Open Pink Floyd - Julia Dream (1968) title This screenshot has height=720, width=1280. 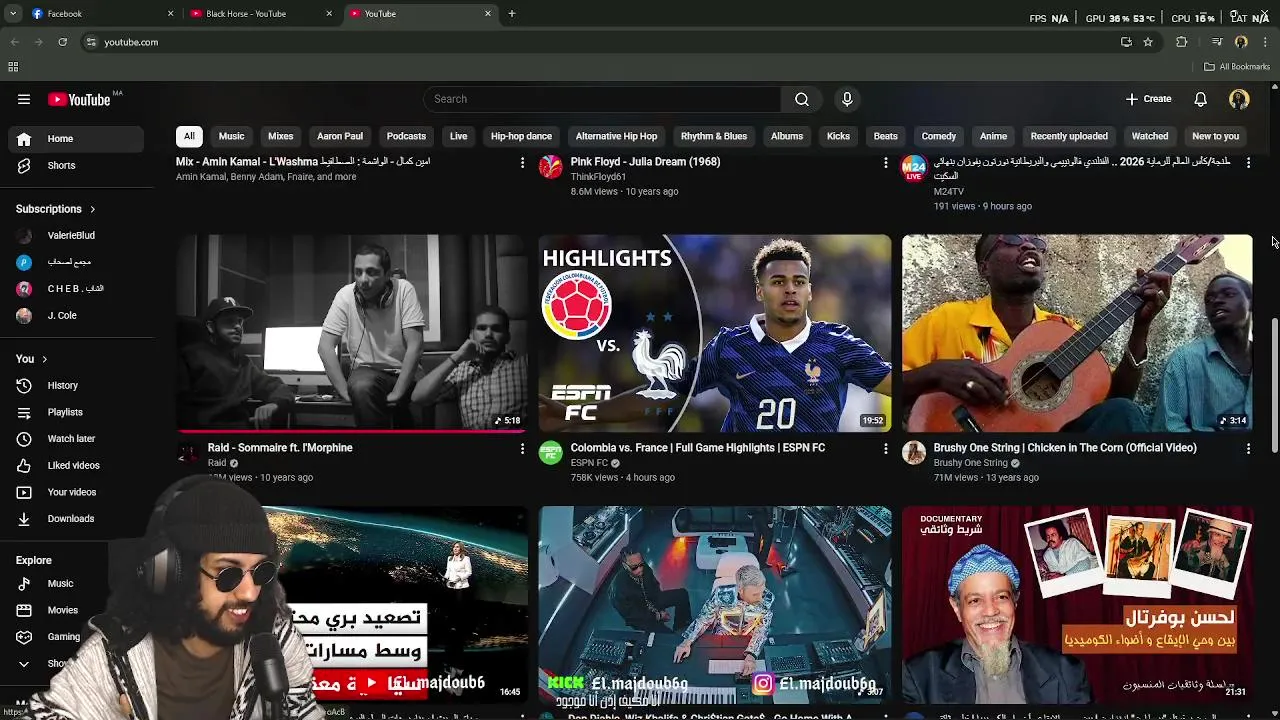pos(645,162)
